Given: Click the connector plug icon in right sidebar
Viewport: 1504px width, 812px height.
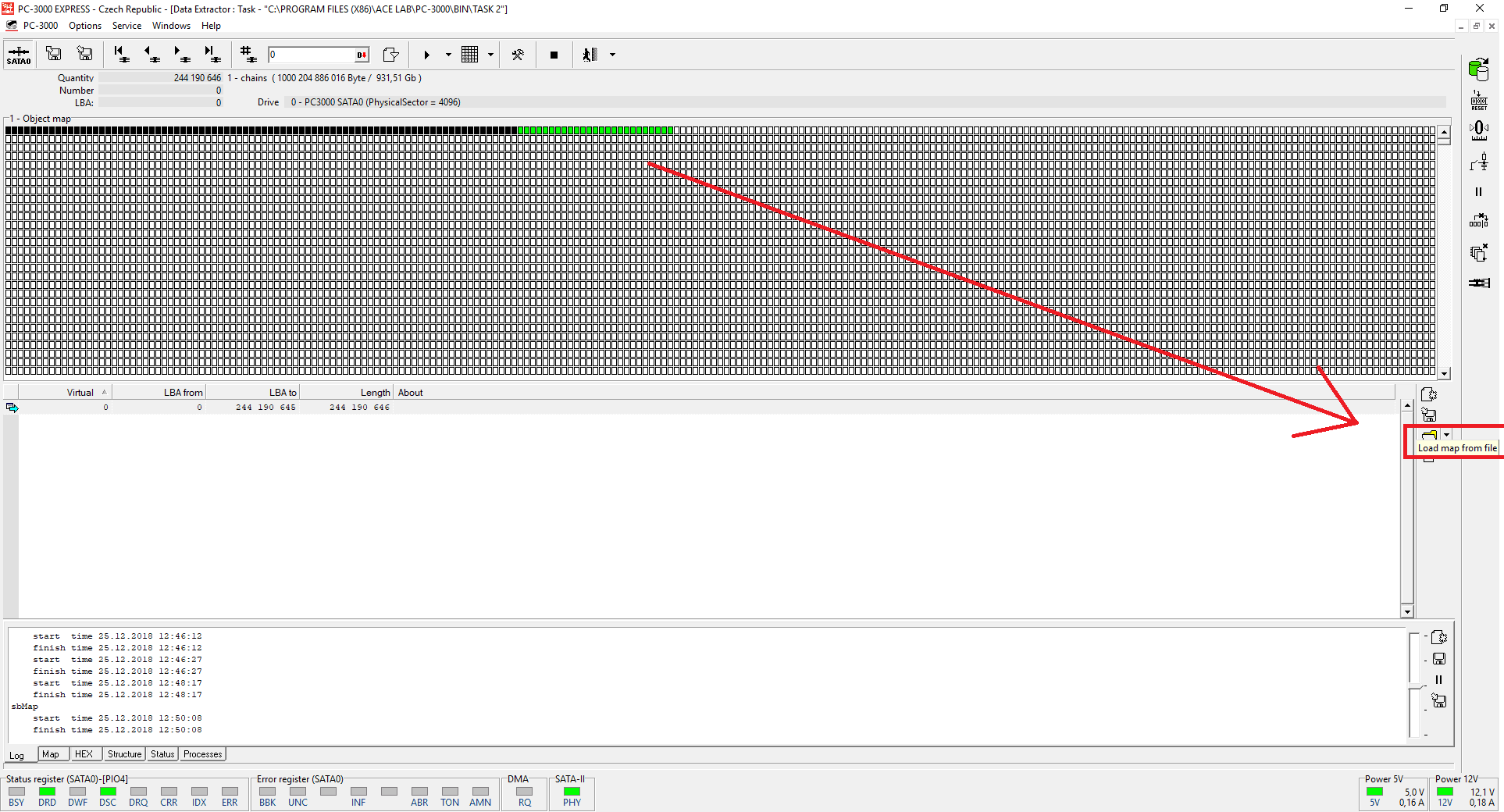Looking at the screenshot, I should tap(1479, 283).
